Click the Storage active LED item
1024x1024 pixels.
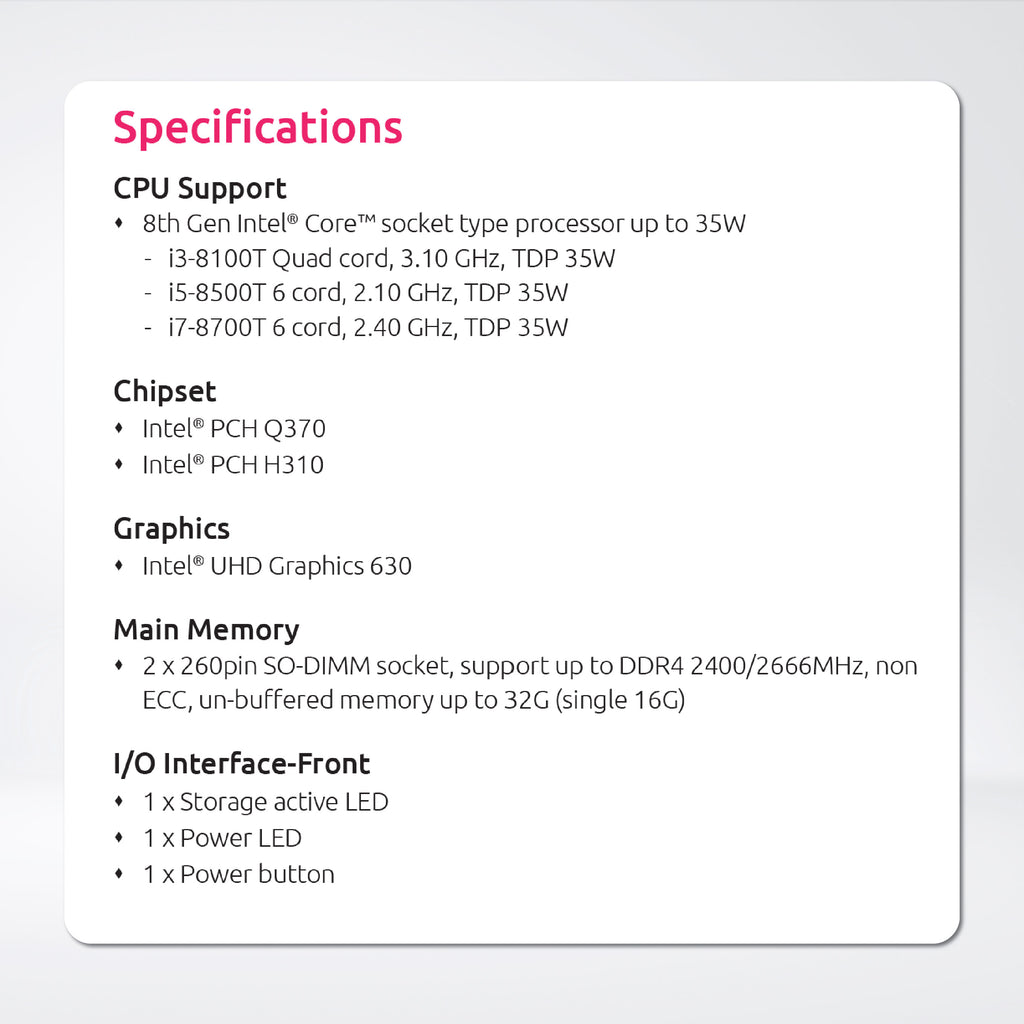tap(265, 802)
